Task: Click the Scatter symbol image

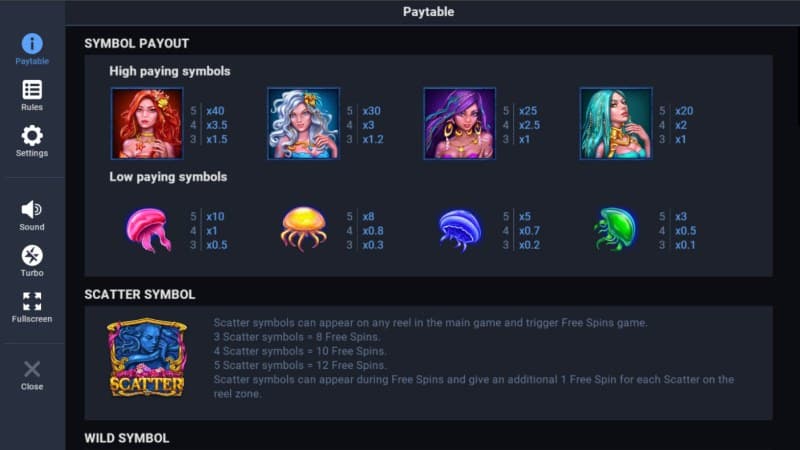Action: click(147, 358)
